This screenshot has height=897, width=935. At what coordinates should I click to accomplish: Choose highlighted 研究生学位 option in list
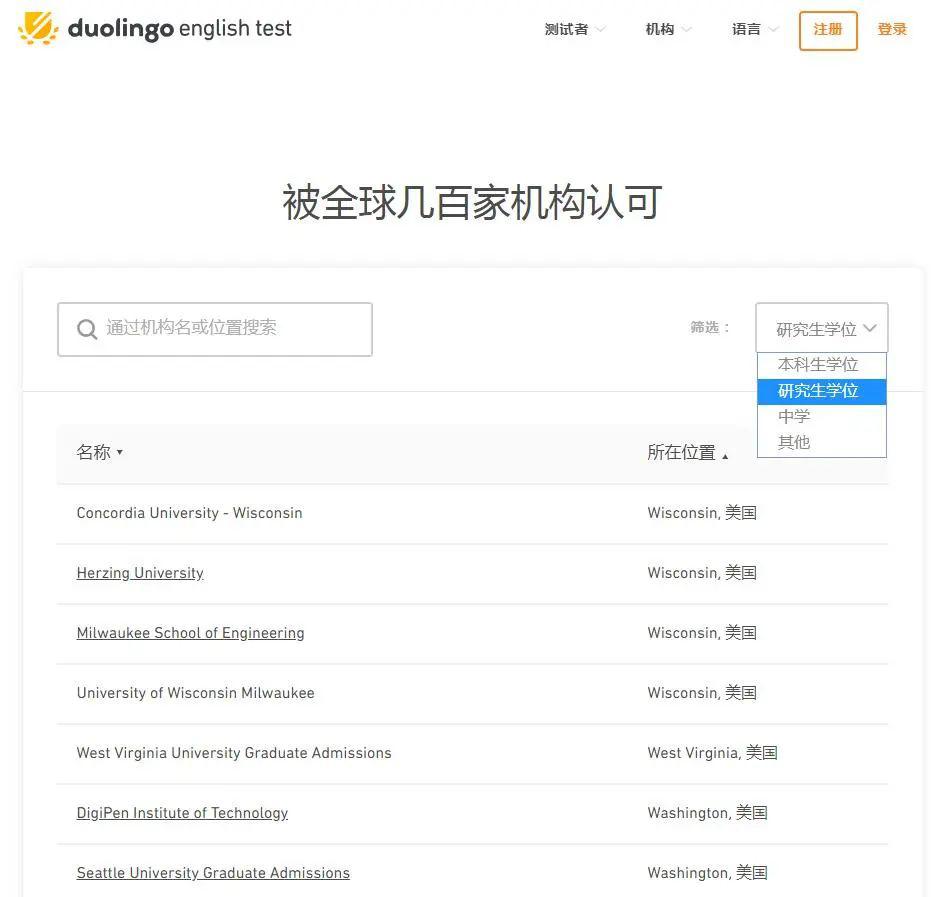point(822,391)
